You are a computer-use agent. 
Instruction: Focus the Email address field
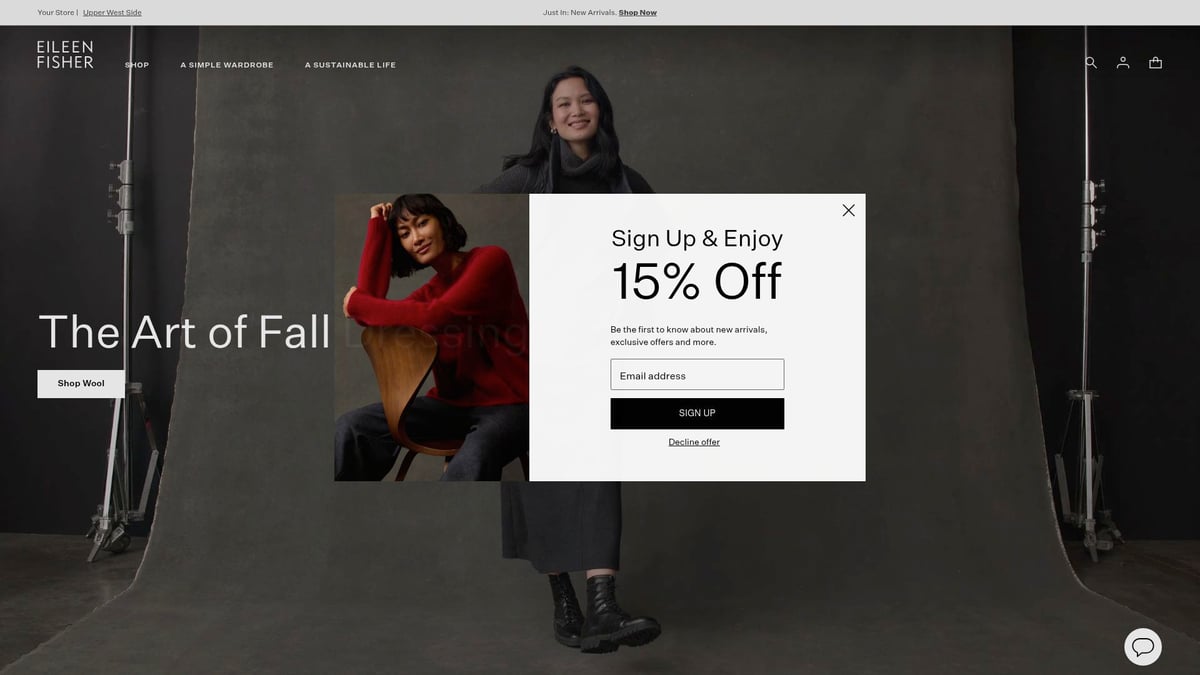(x=697, y=375)
